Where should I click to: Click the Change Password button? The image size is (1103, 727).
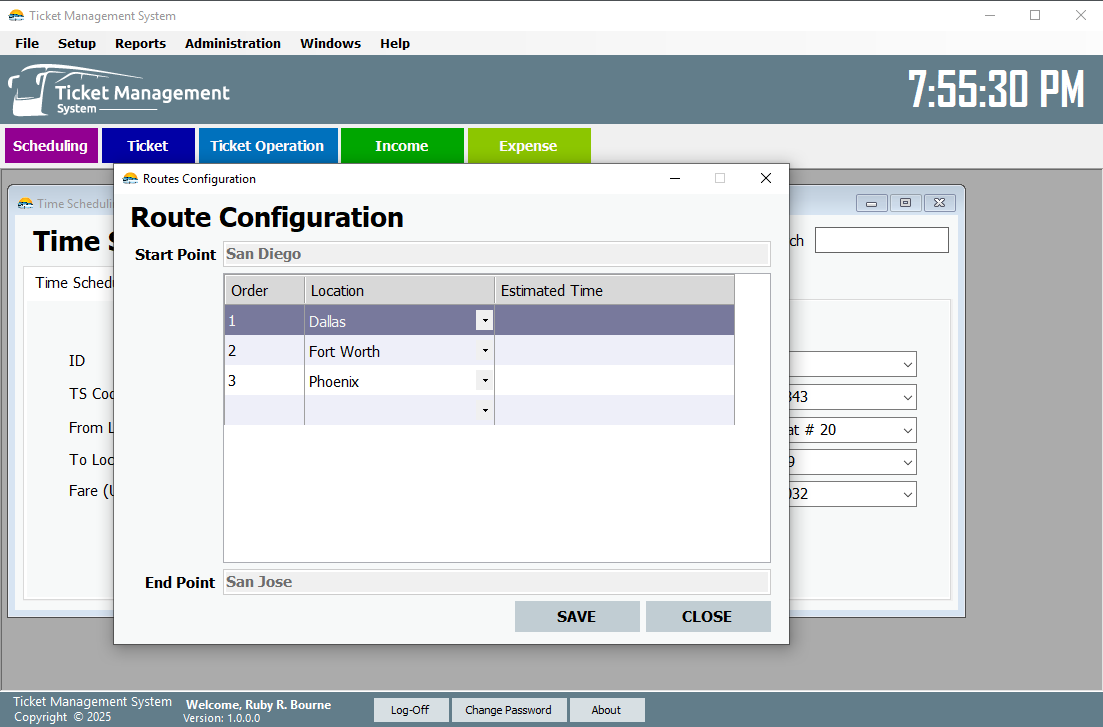[x=509, y=709]
